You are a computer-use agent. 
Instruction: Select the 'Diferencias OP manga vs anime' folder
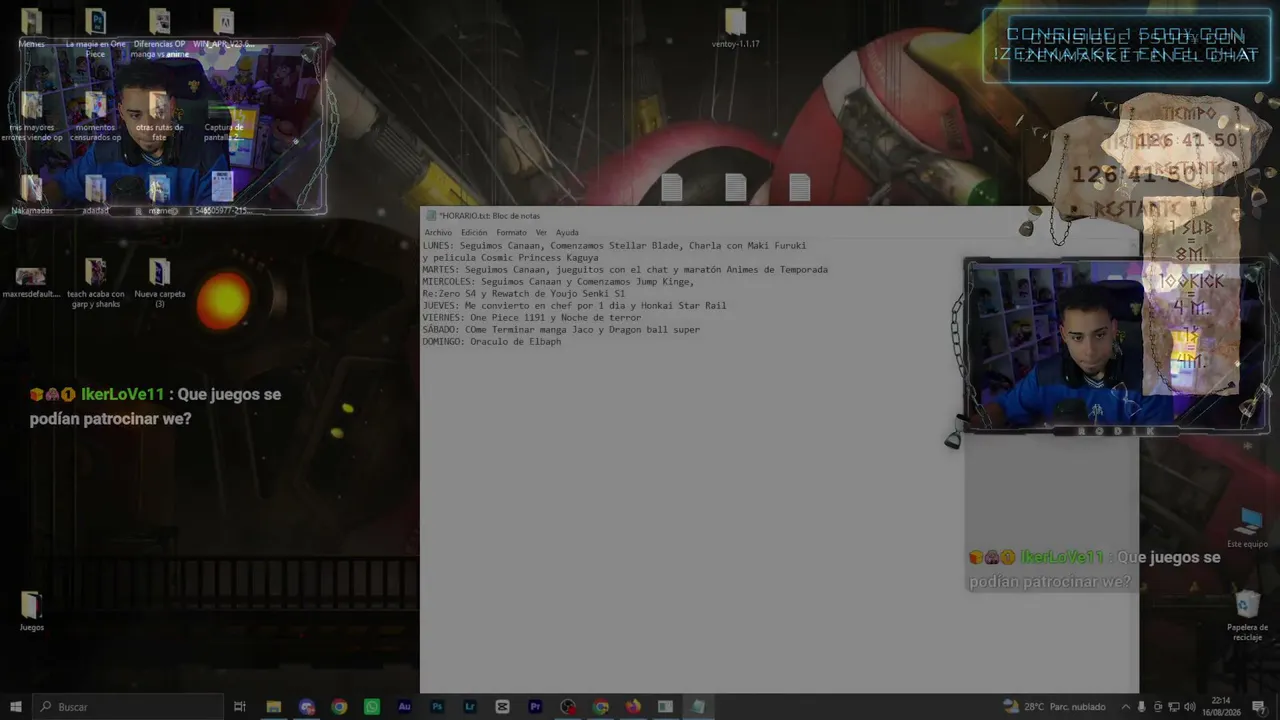[x=159, y=32]
